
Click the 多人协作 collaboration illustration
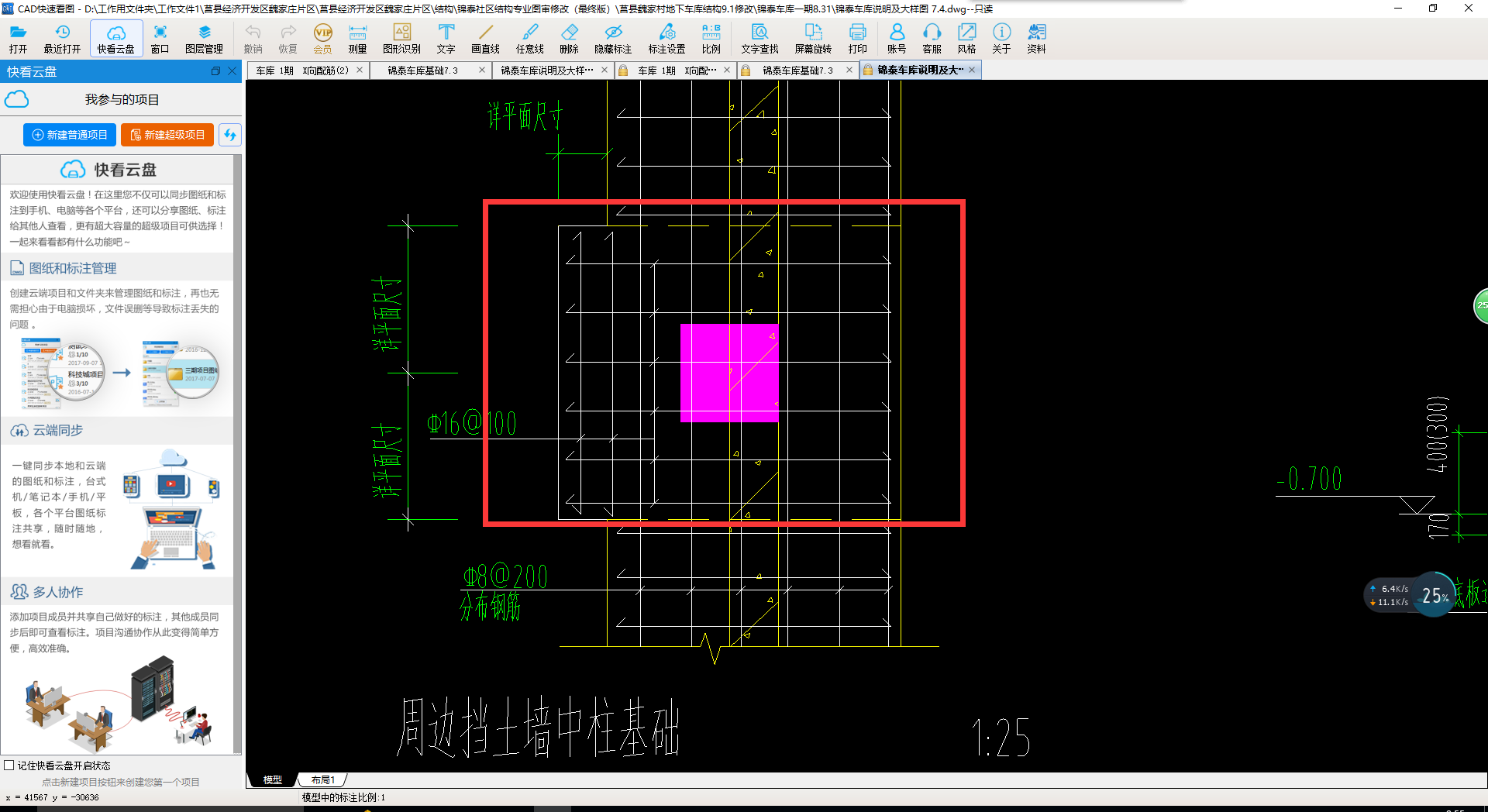coord(118,704)
